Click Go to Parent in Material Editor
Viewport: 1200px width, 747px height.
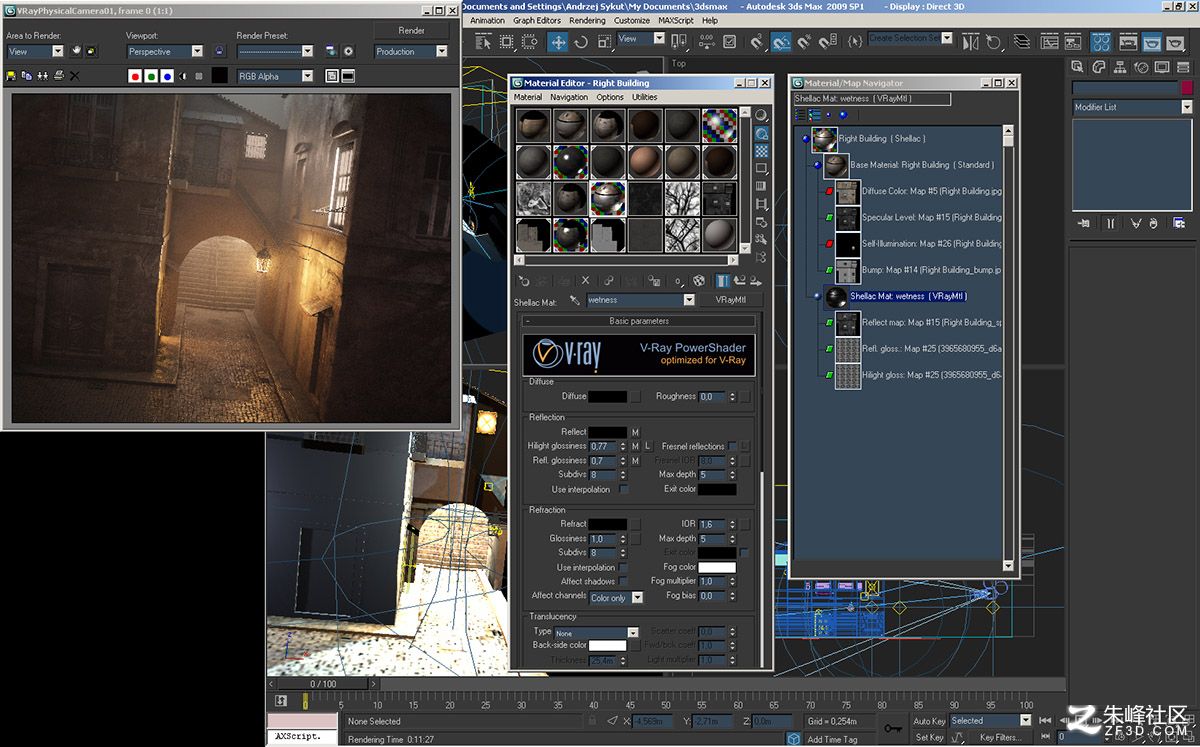point(741,281)
